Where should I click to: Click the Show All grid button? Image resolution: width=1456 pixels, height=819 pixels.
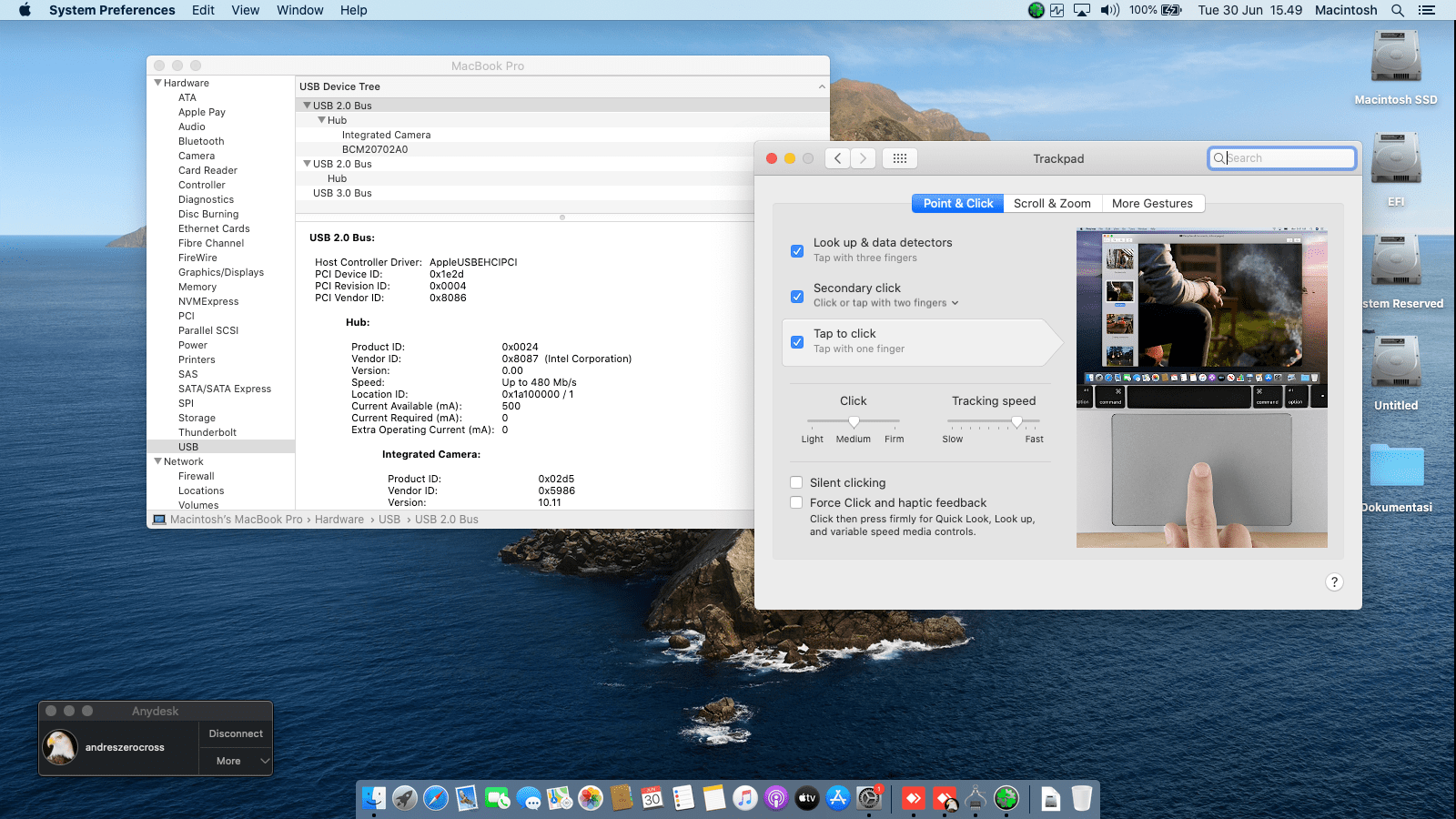click(x=899, y=158)
